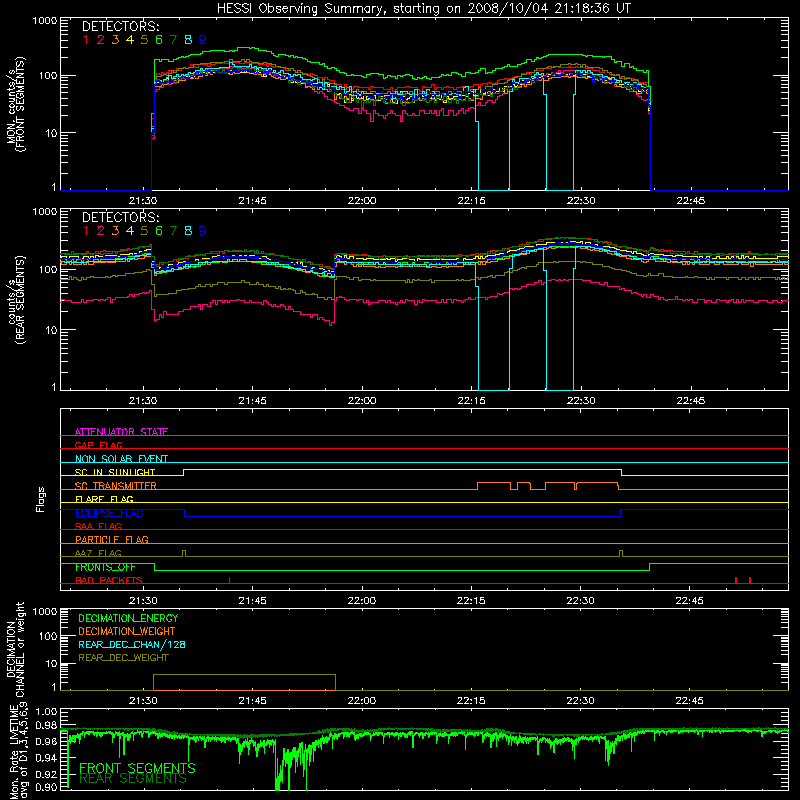Click the front segments y-axis title
Screen dimensions: 800x800
[16, 104]
